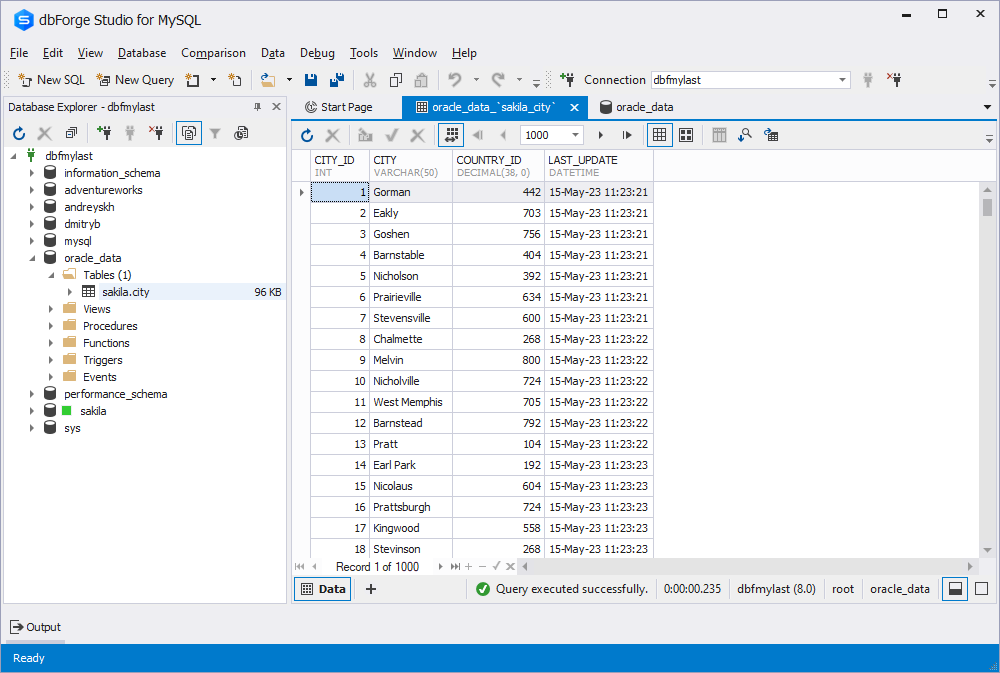Collapse the oracle_data database node
This screenshot has height=673, width=1000.
coord(32,258)
